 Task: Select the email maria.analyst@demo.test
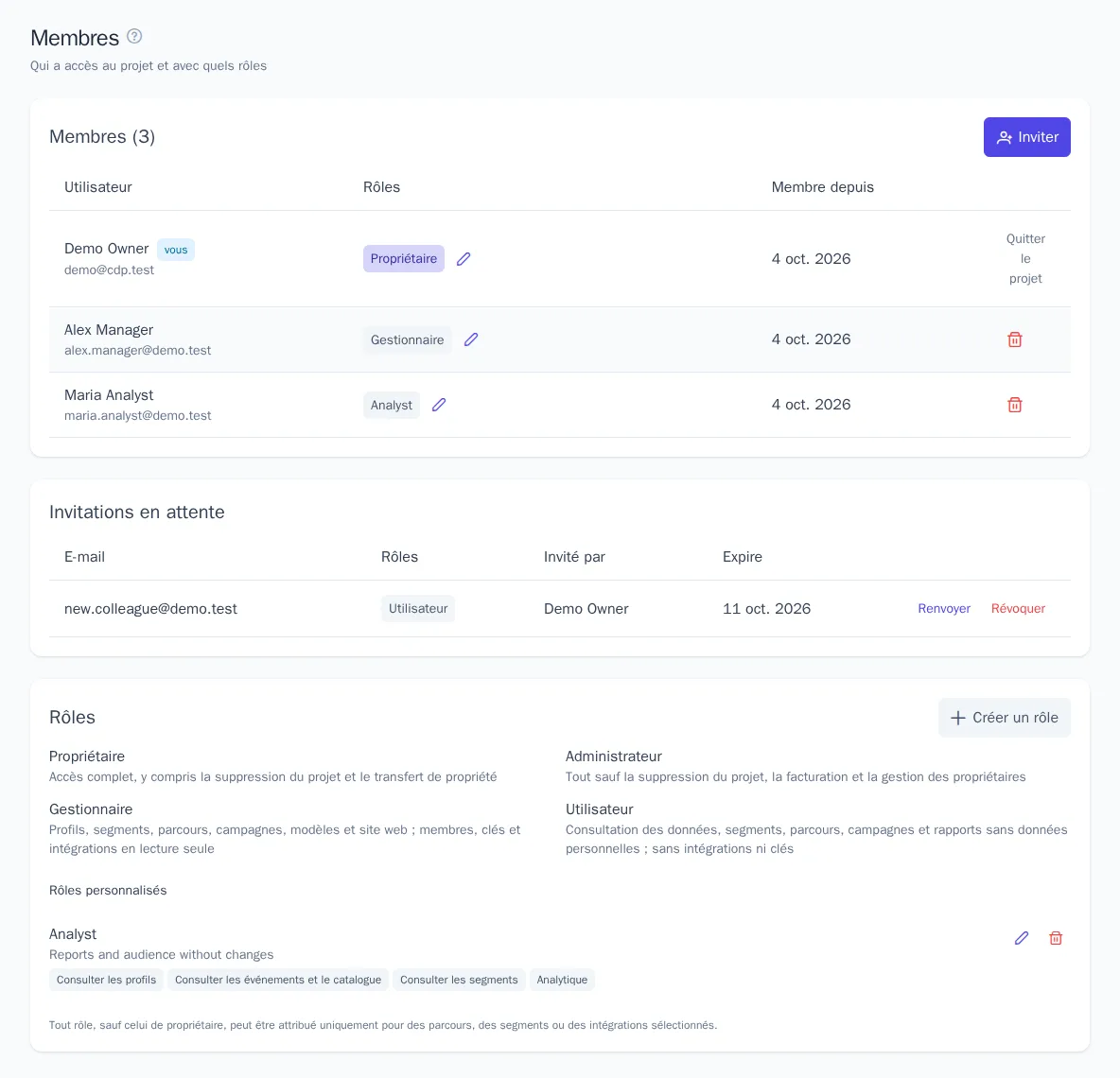pyautogui.click(x=138, y=415)
